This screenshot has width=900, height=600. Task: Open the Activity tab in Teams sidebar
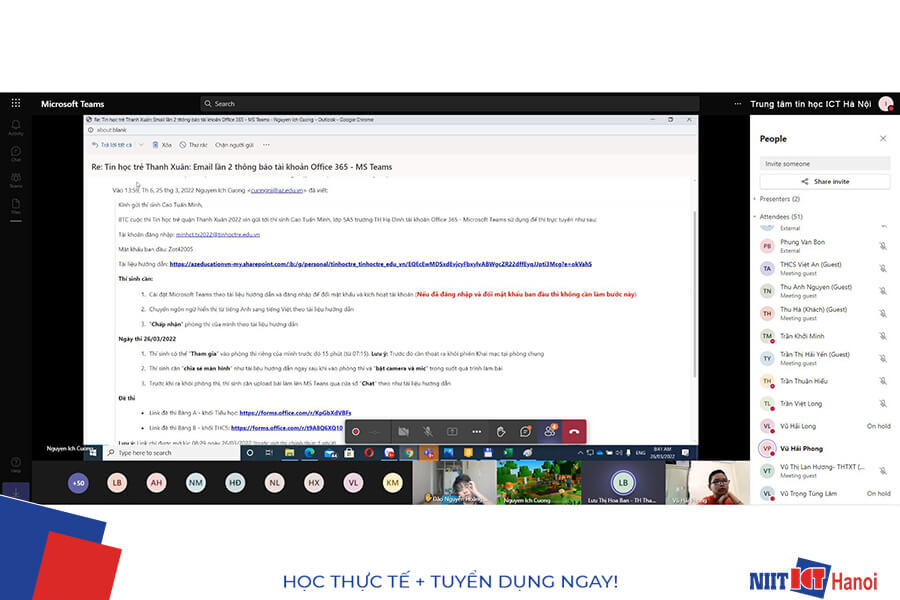click(15, 127)
